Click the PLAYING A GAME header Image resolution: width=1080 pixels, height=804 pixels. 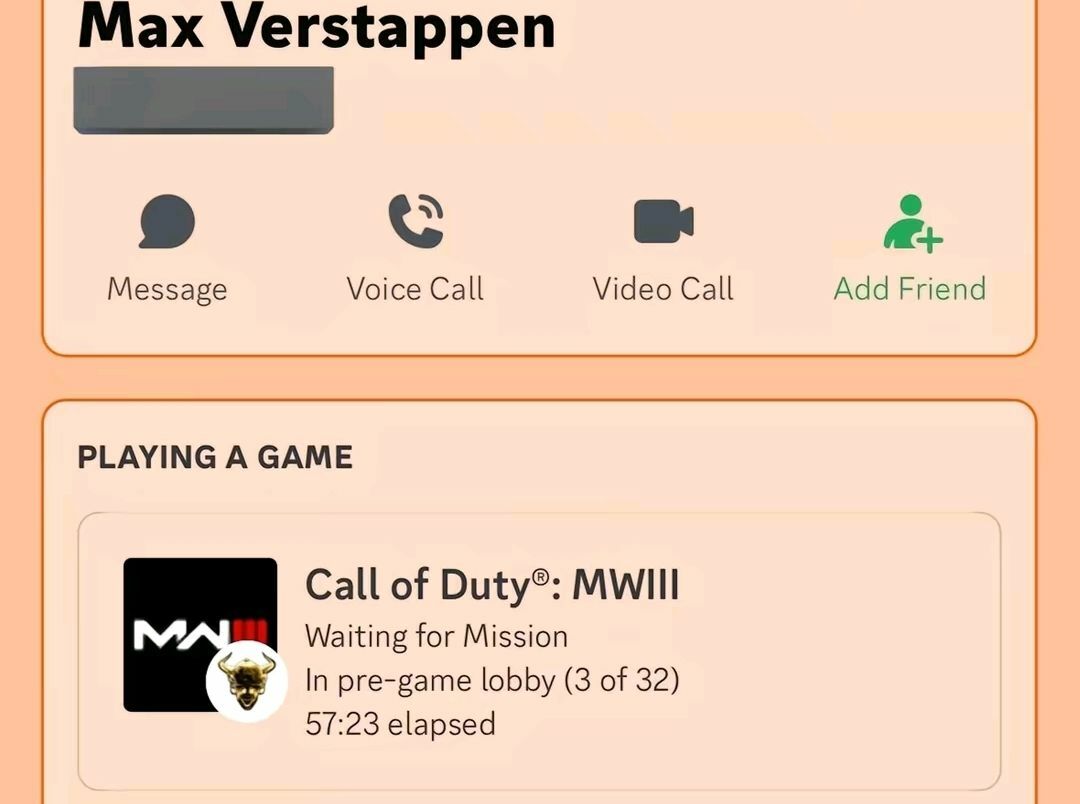tap(215, 457)
